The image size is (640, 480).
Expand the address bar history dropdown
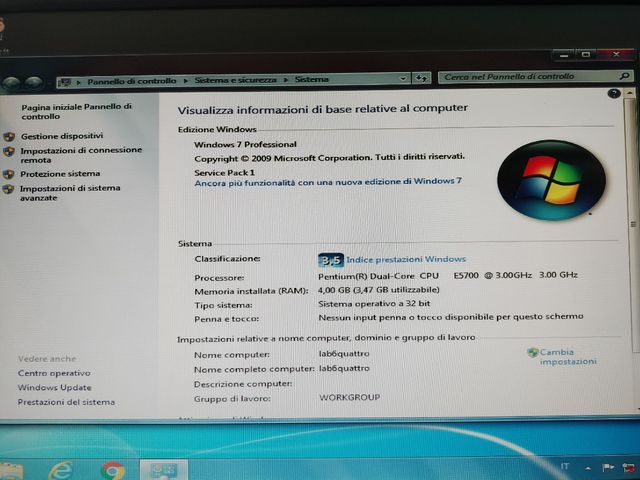(x=403, y=78)
